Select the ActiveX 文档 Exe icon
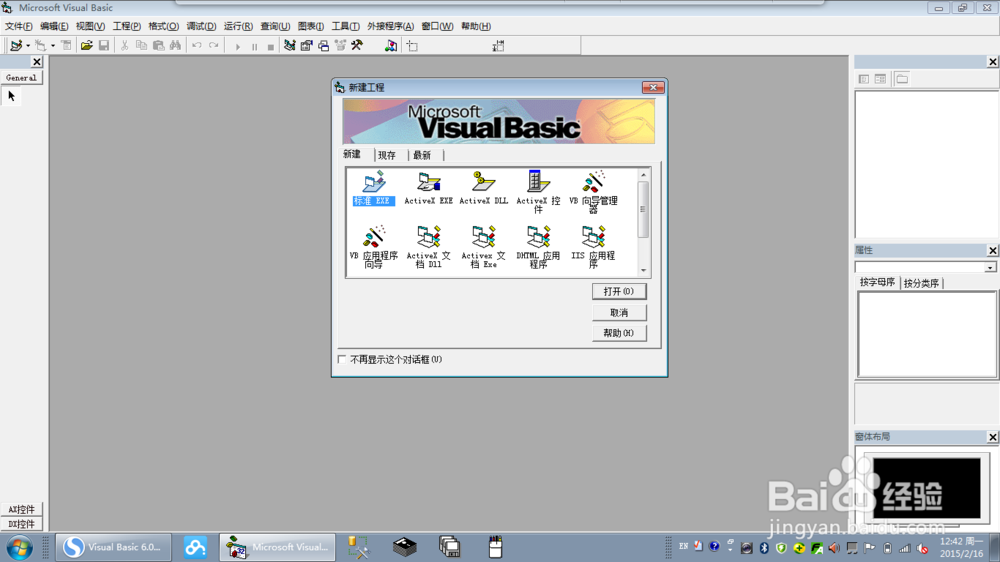Viewport: 1000px width, 562px height. (x=483, y=246)
